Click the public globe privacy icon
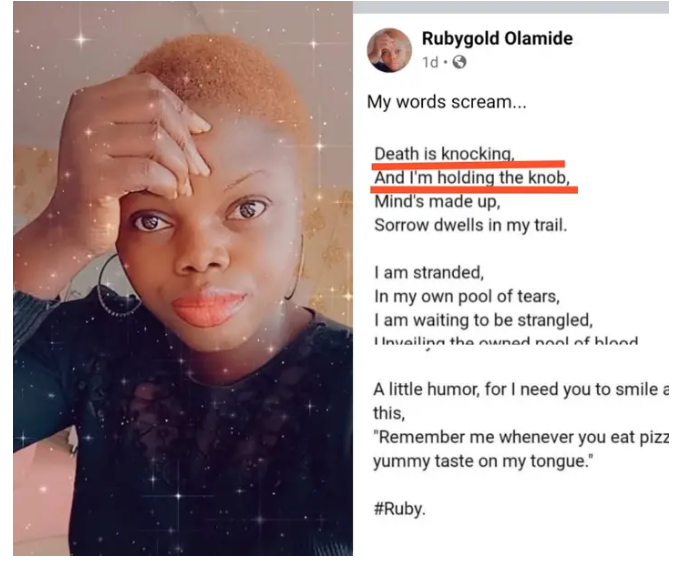This screenshot has width=684, height=569. point(459,62)
